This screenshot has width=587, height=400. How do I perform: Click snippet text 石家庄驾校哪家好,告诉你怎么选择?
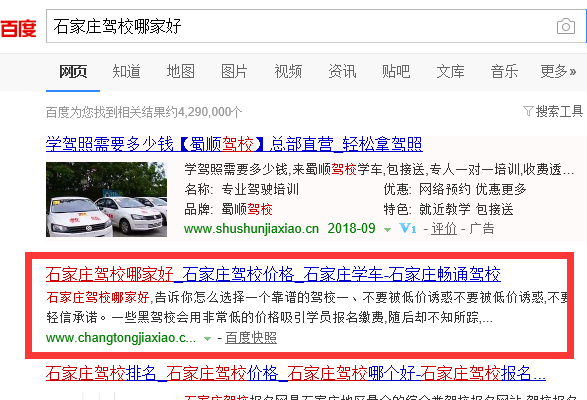(x=307, y=297)
